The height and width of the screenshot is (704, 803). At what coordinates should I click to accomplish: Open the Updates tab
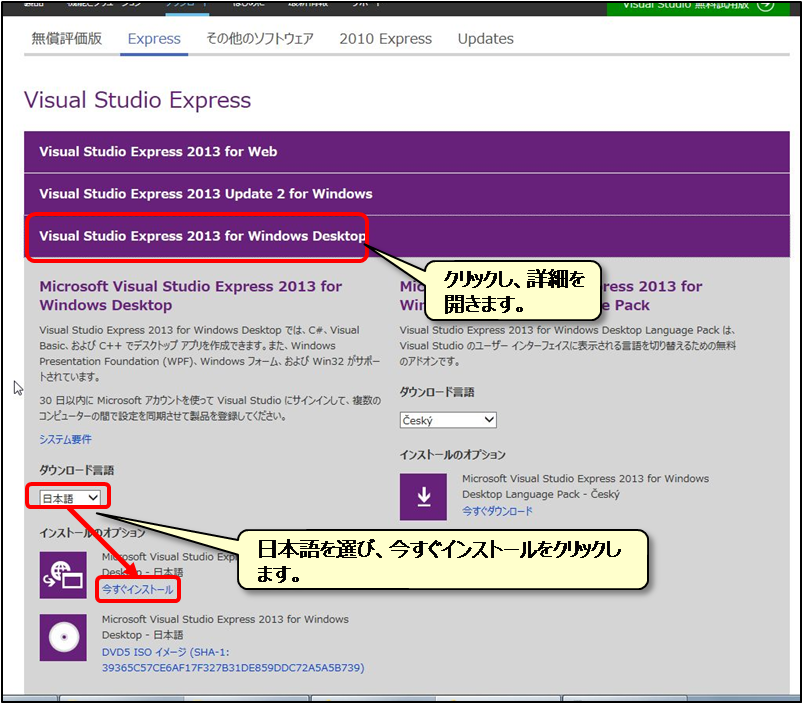pyautogui.click(x=485, y=39)
